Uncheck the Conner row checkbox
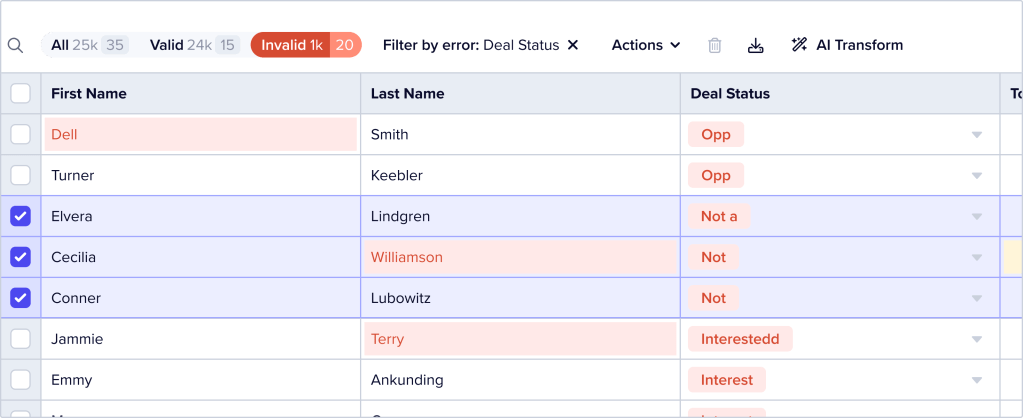 pos(21,298)
